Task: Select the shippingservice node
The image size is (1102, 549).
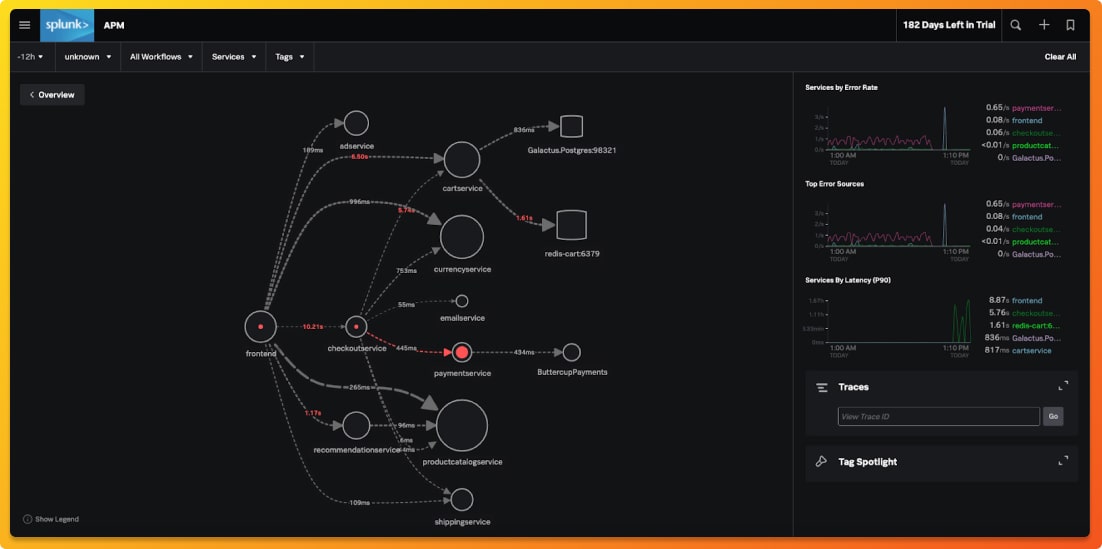Action: tap(462, 500)
